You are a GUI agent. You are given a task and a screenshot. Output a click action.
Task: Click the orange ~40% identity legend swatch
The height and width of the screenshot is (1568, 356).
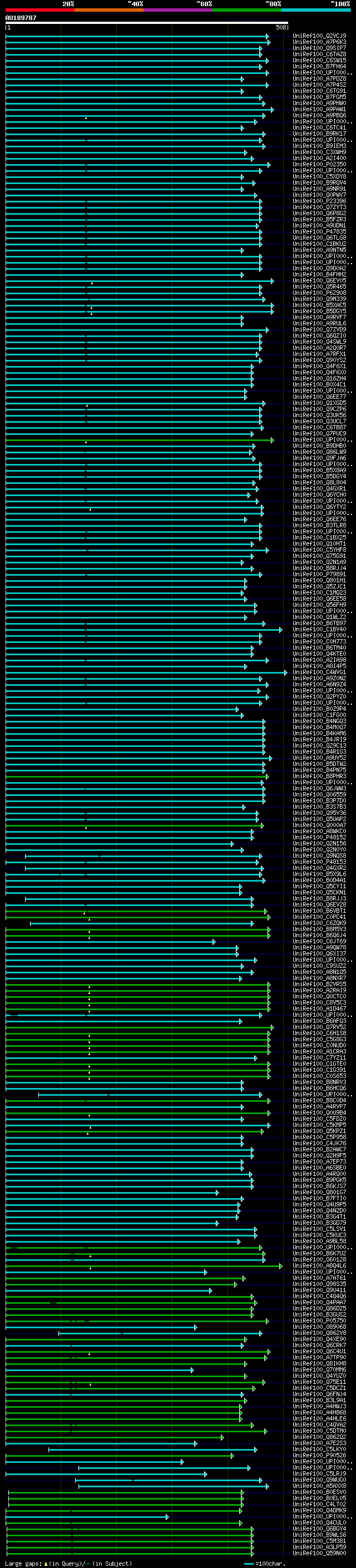point(109,11)
